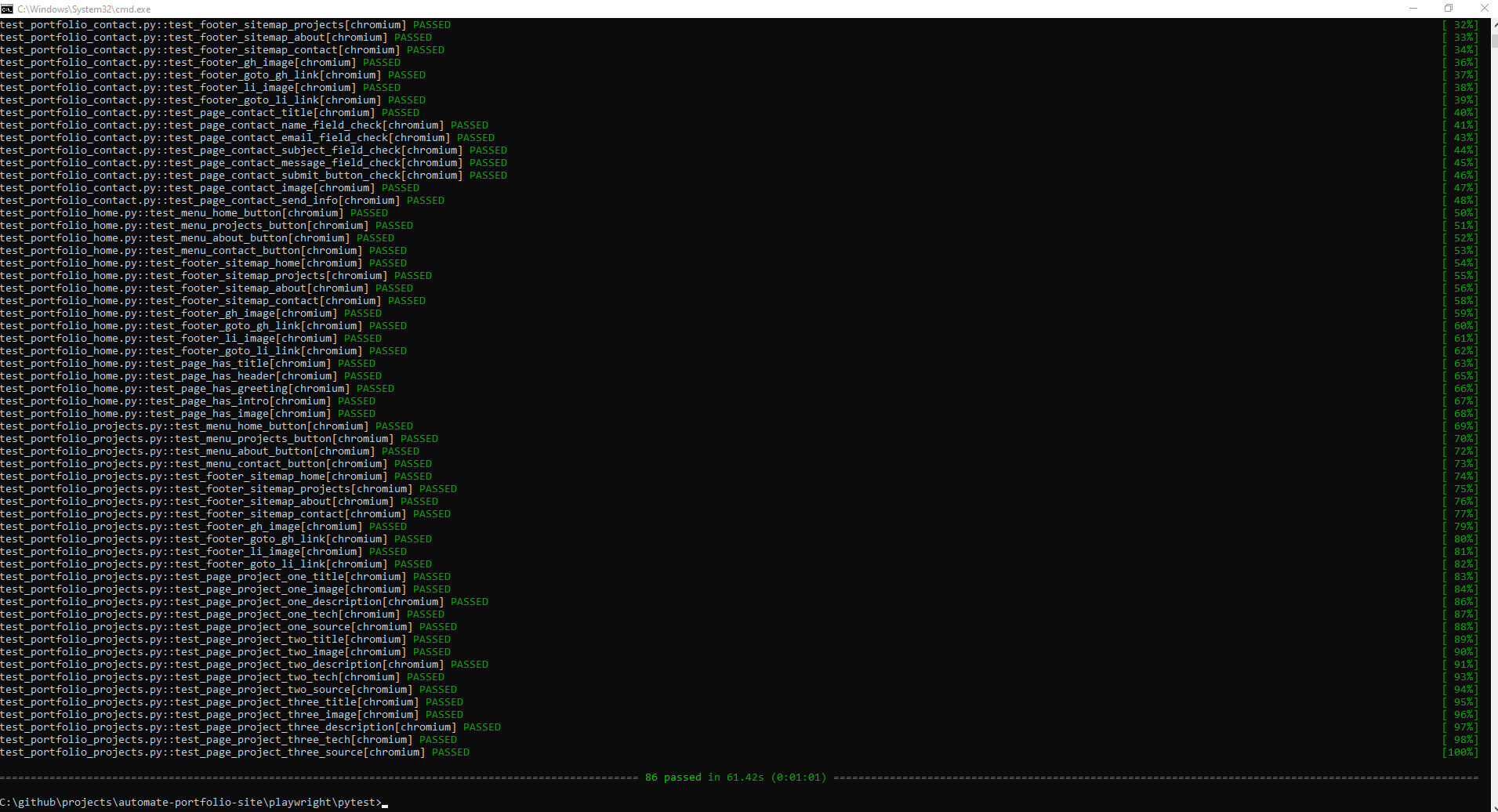1498x812 pixels.
Task: Click the test_page_has_title line
Action: 187,364
